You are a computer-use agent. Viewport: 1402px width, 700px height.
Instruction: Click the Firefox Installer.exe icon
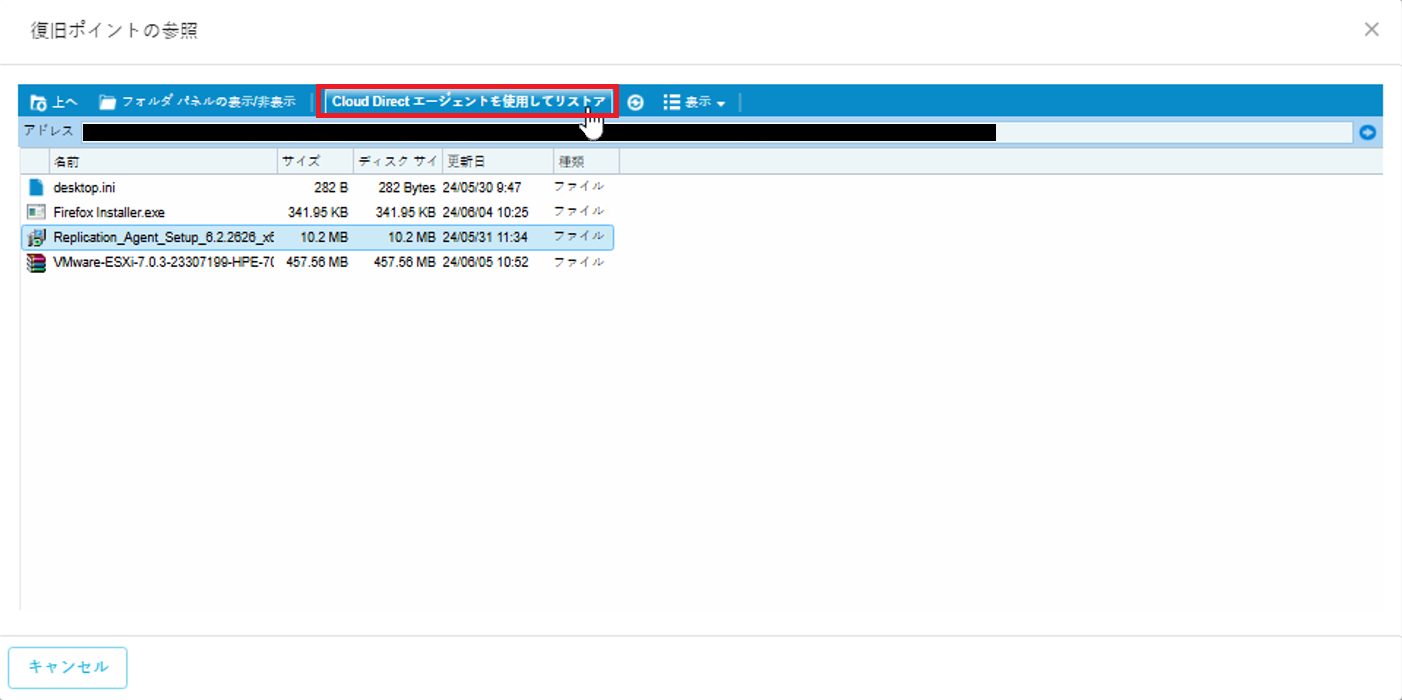pos(37,212)
